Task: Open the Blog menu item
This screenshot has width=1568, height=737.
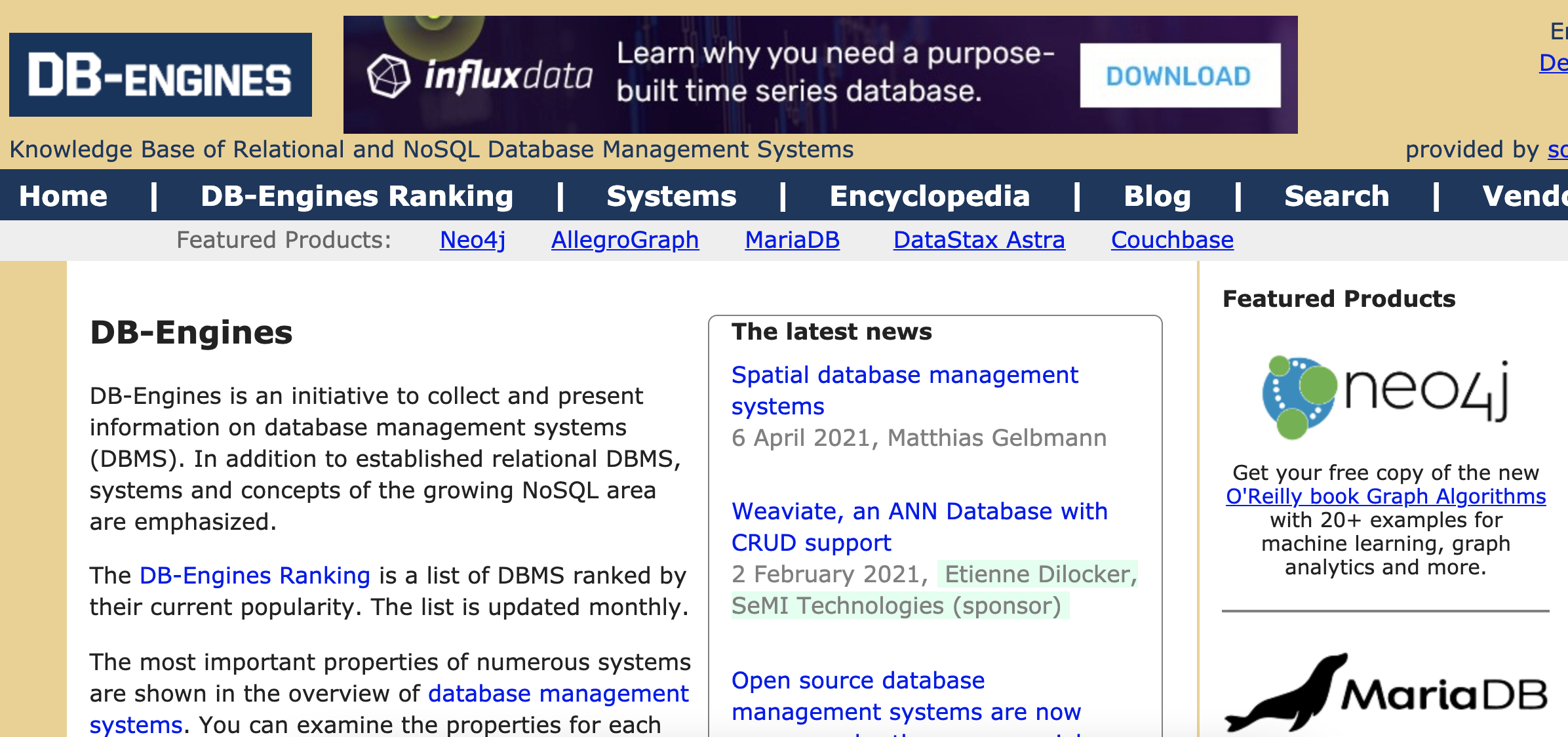Action: click(1158, 196)
